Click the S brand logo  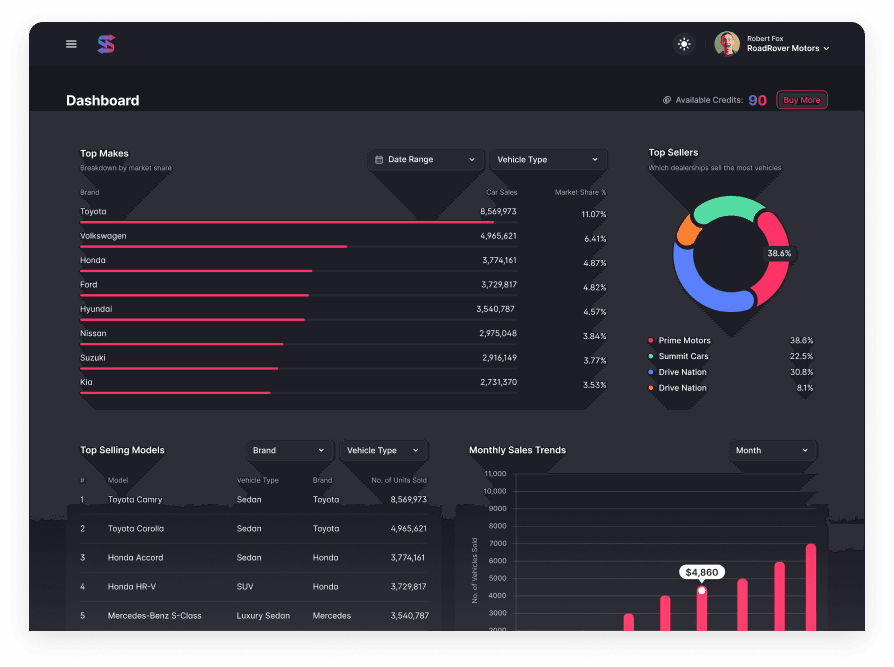pos(106,44)
